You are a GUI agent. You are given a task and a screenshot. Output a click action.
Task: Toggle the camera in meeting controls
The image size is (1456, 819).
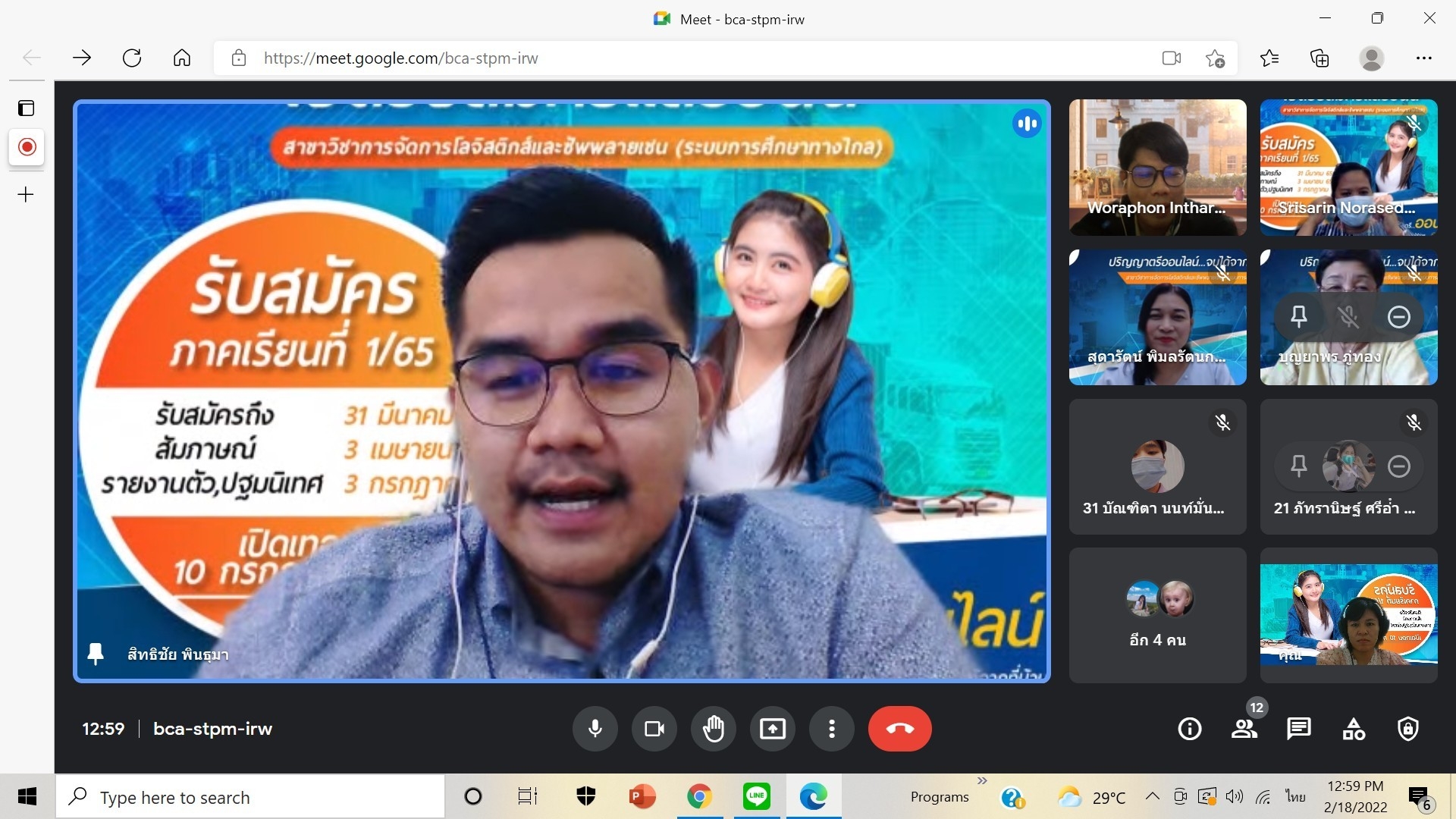click(654, 729)
